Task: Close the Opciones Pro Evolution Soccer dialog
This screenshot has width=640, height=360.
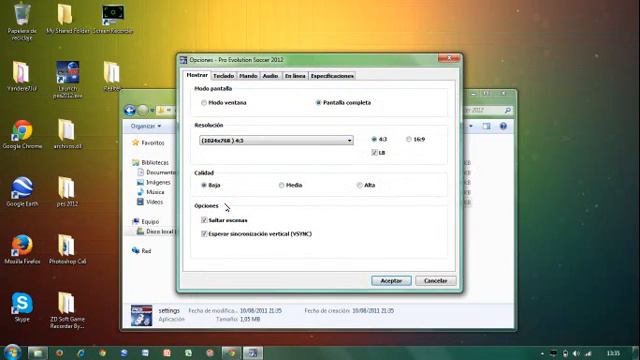Action: [449, 58]
